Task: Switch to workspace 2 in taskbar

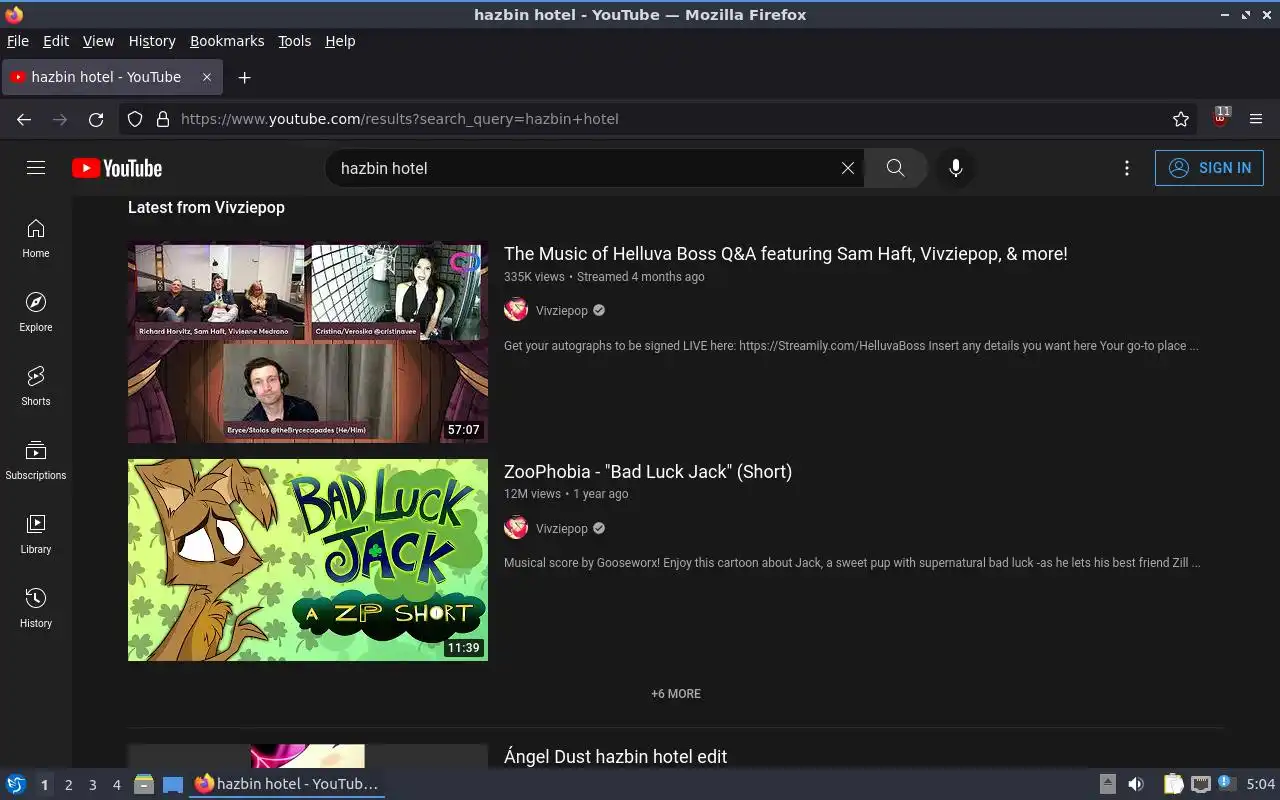Action: click(x=69, y=785)
